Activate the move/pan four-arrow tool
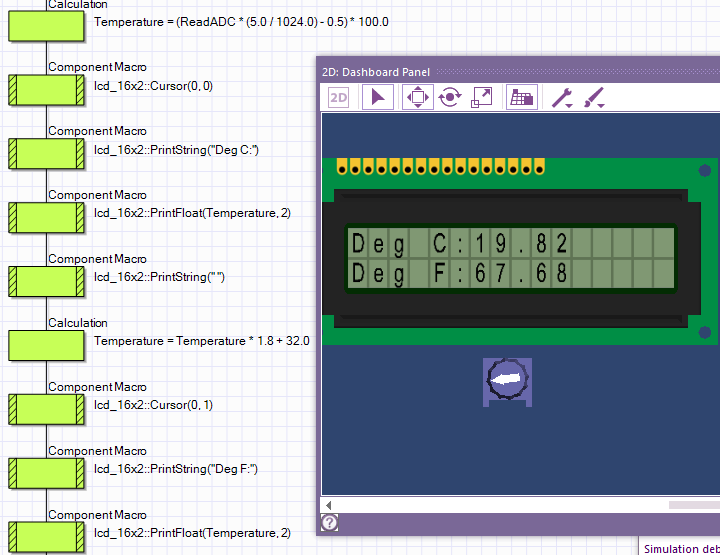The height and width of the screenshot is (555, 720). pyautogui.click(x=417, y=97)
